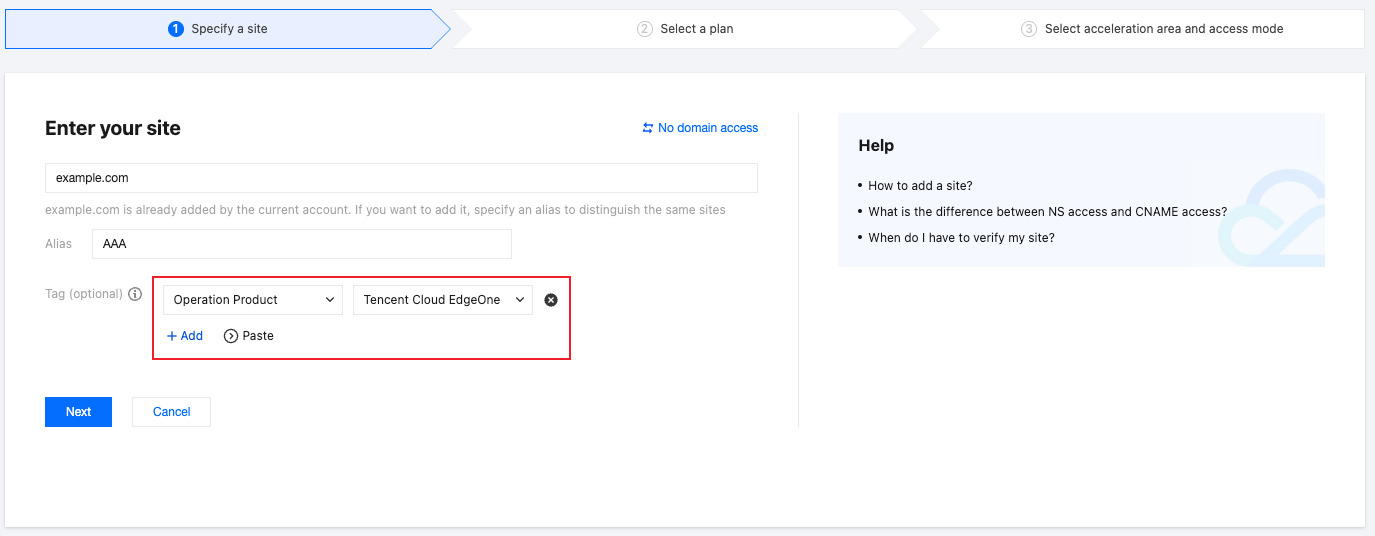This screenshot has width=1375, height=536.
Task: Open NS access versus CNAME access help link
Action: (x=1047, y=212)
